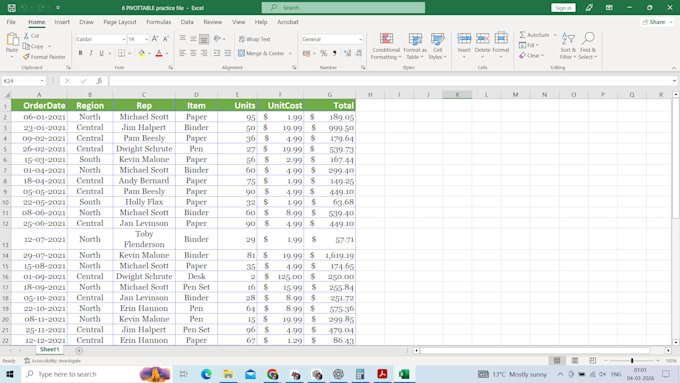Image resolution: width=680 pixels, height=383 pixels.
Task: Switch to Page Break Preview
Action: 592,360
